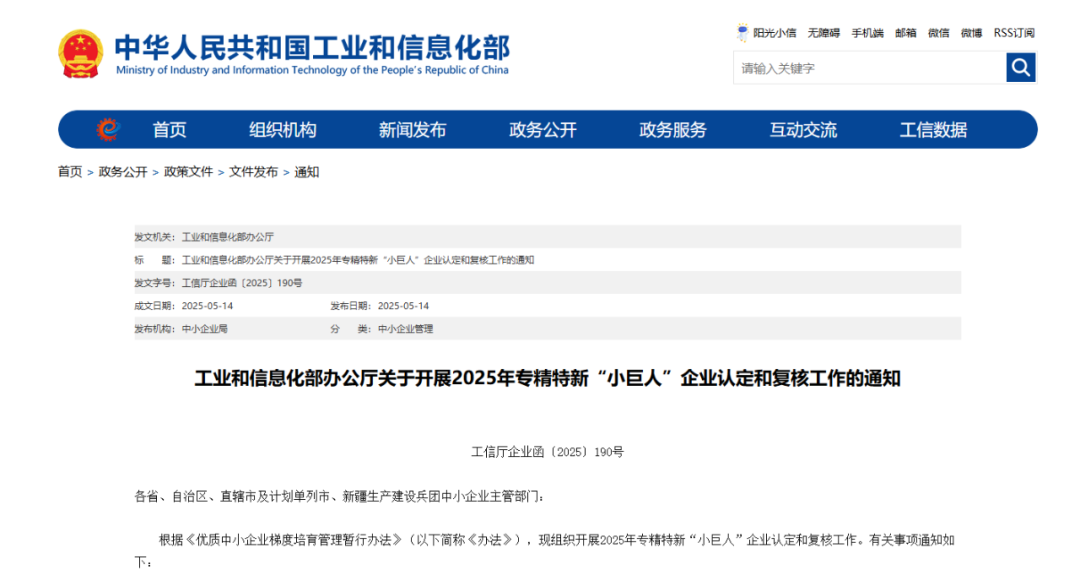Viewport: 1080px width, 581px height.
Task: Open the 组织机构 navigation menu
Action: (x=283, y=129)
